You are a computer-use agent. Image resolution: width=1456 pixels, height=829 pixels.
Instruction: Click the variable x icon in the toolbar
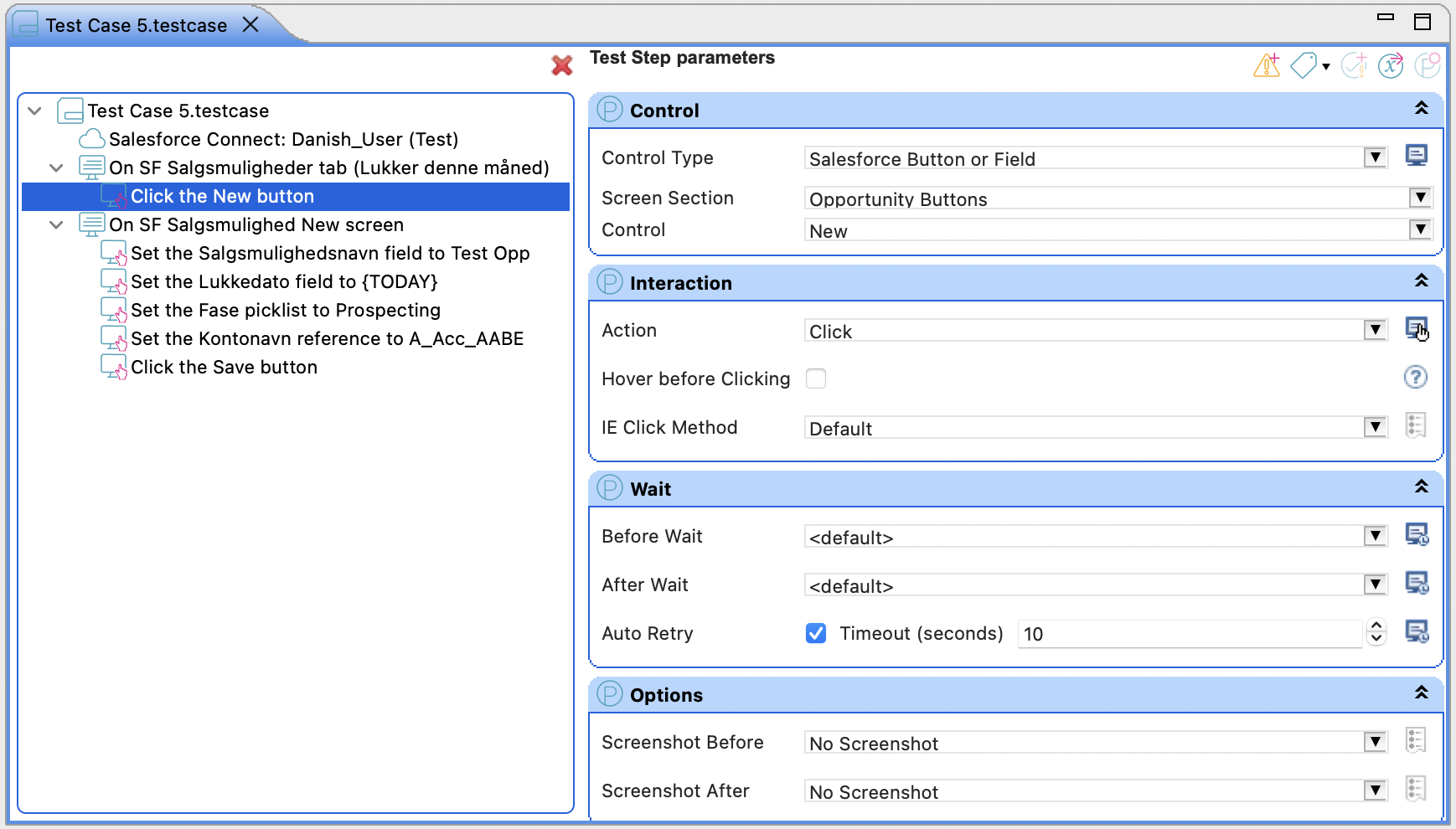coord(1392,65)
